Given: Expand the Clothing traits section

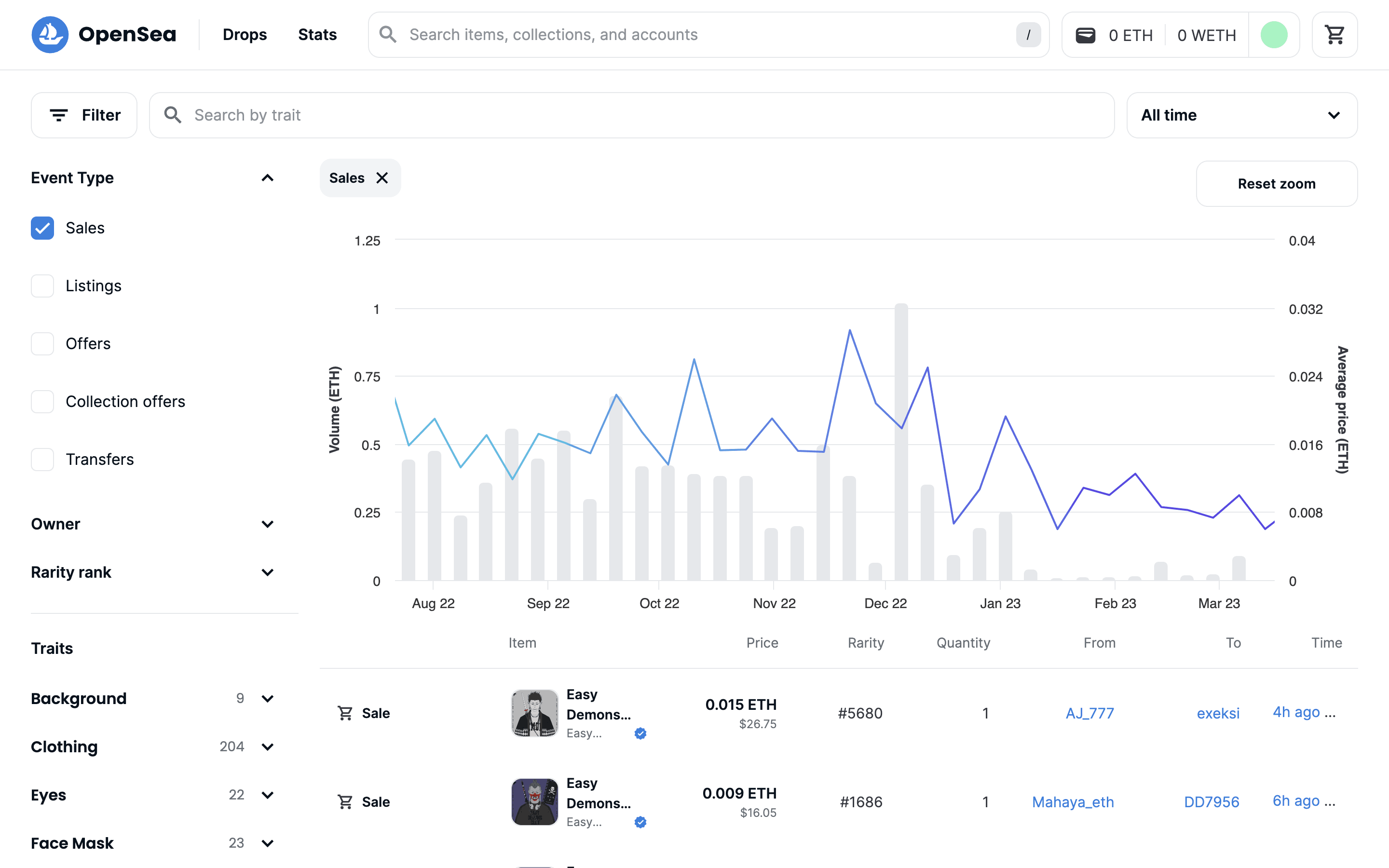Looking at the screenshot, I should (267, 746).
